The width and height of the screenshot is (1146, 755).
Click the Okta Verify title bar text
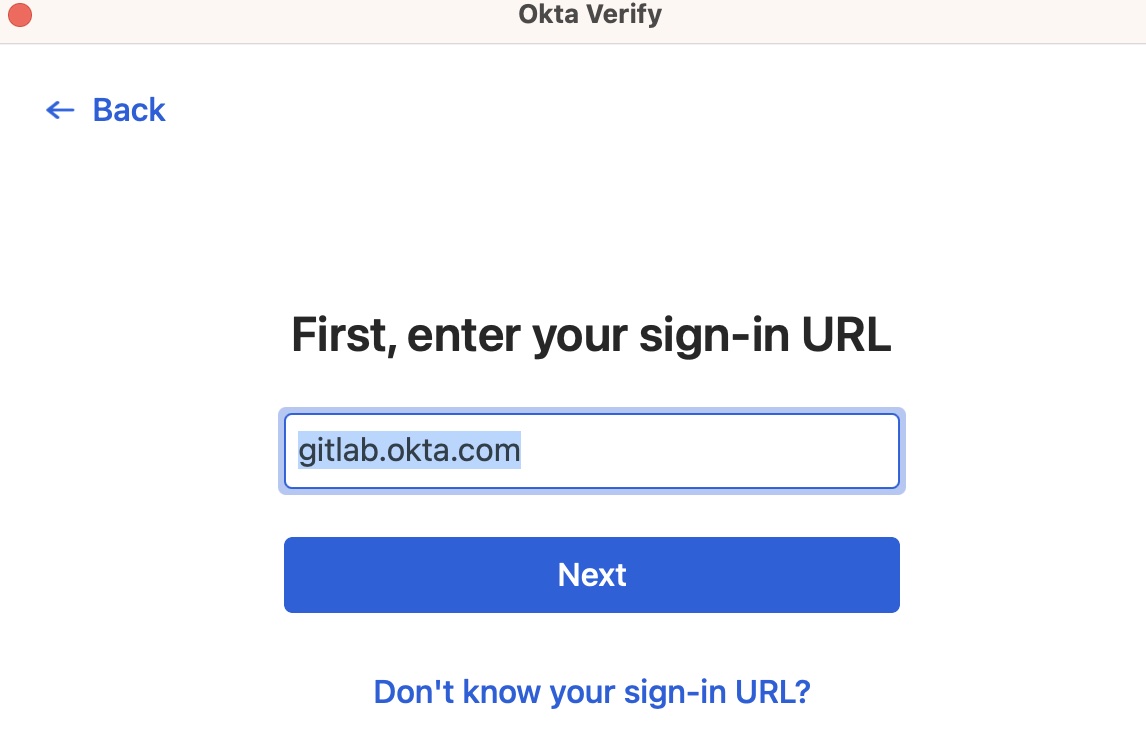coord(587,14)
